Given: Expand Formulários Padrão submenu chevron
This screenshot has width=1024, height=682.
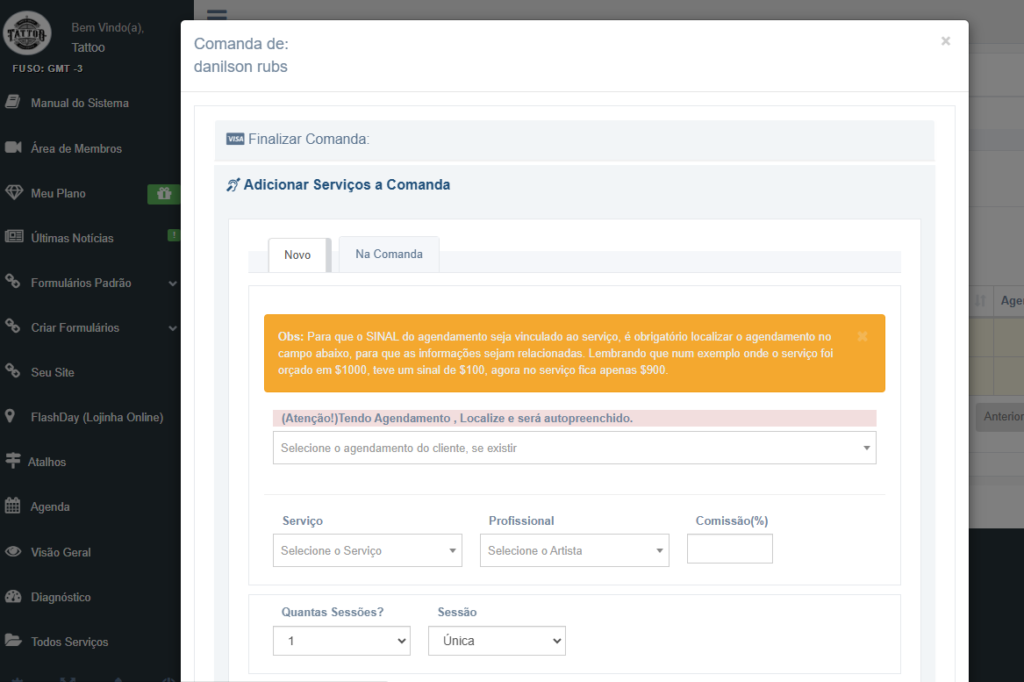Looking at the screenshot, I should pyautogui.click(x=172, y=284).
